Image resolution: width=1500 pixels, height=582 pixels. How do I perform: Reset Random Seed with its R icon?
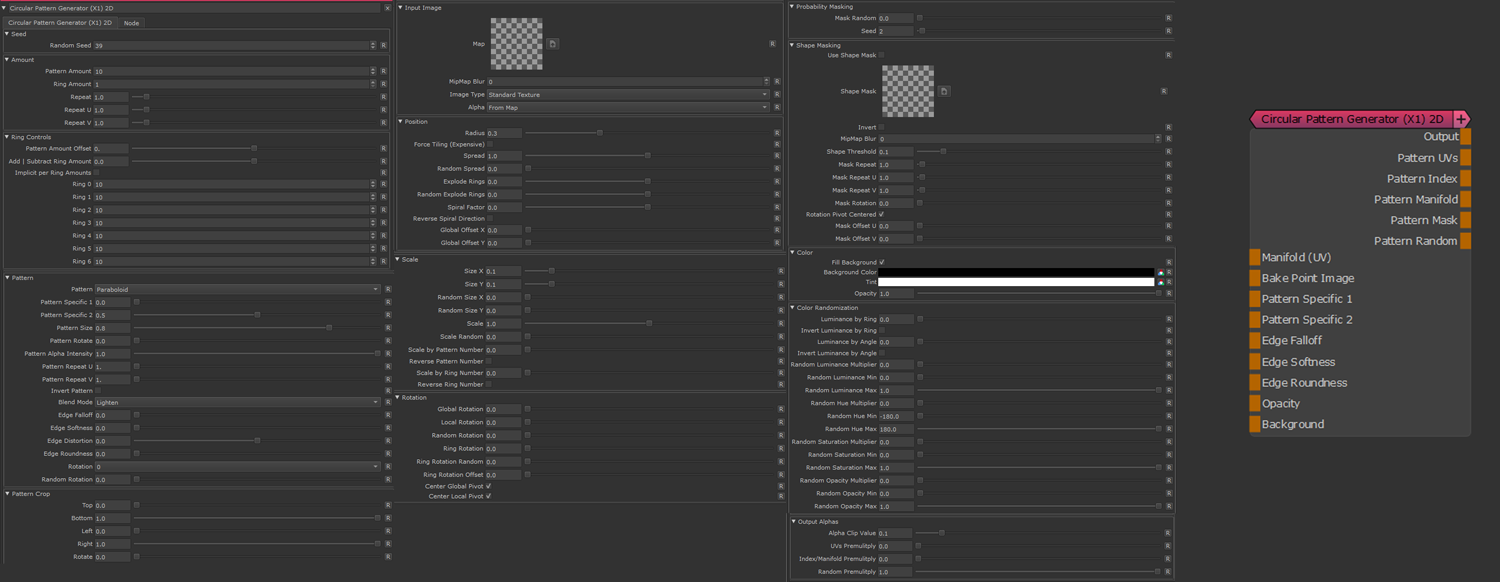tap(384, 46)
